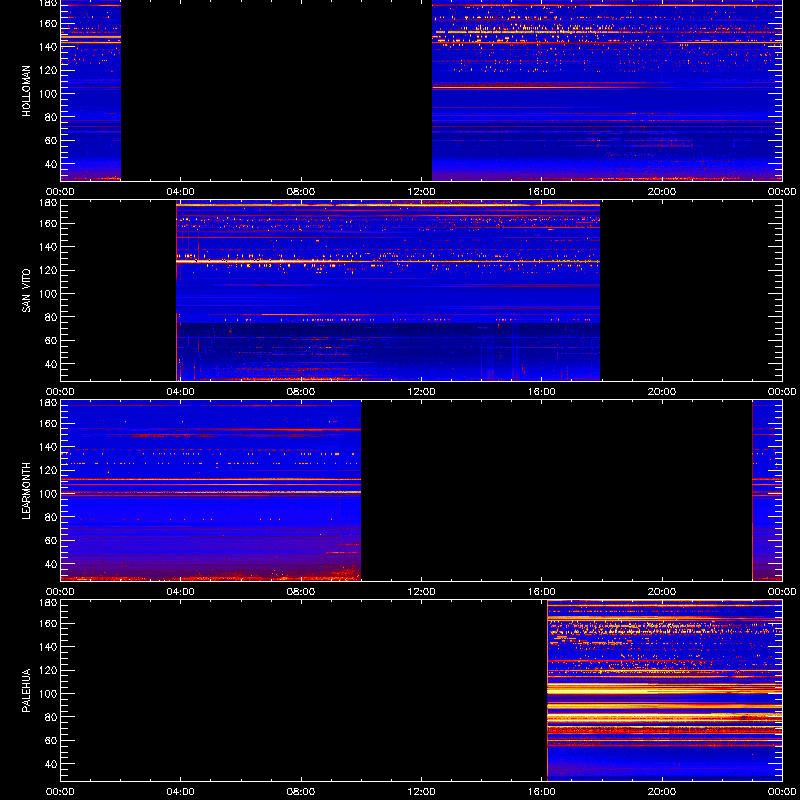Viewport: 800px width, 800px height.
Task: Click the HOLLOMAN station axis label
Action: pos(26,91)
